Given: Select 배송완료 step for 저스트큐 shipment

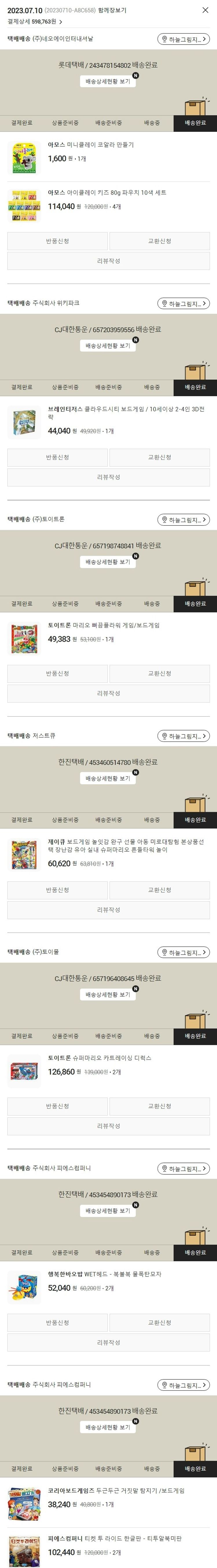Looking at the screenshot, I should 195,820.
